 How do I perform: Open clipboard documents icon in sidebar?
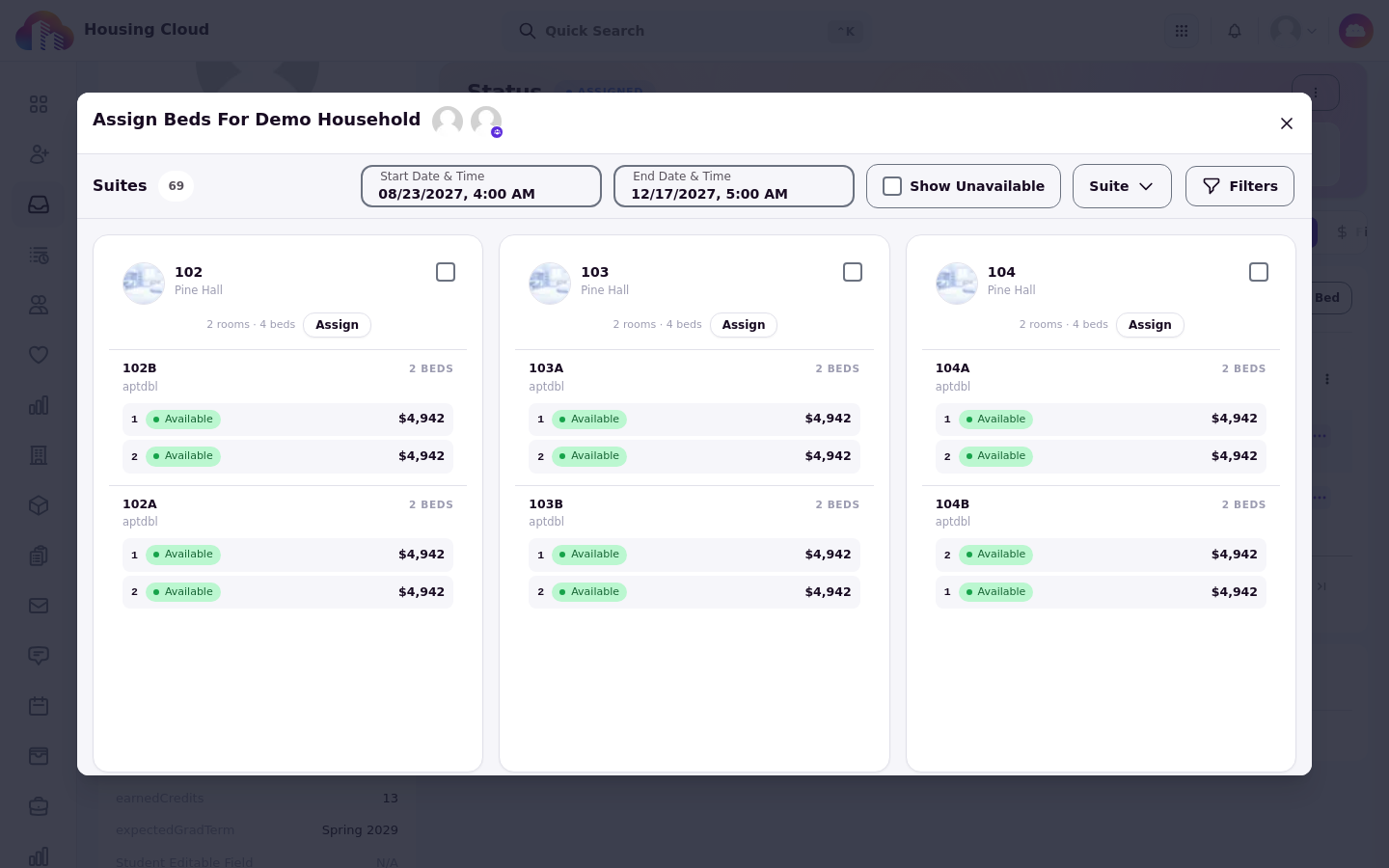(x=39, y=556)
